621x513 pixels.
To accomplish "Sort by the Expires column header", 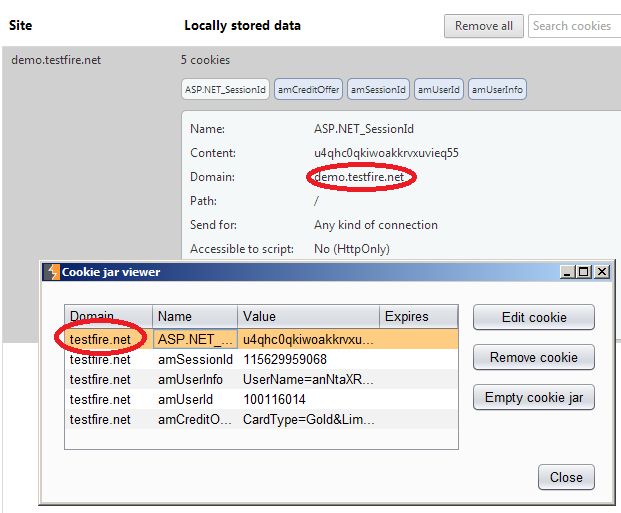I will point(419,317).
